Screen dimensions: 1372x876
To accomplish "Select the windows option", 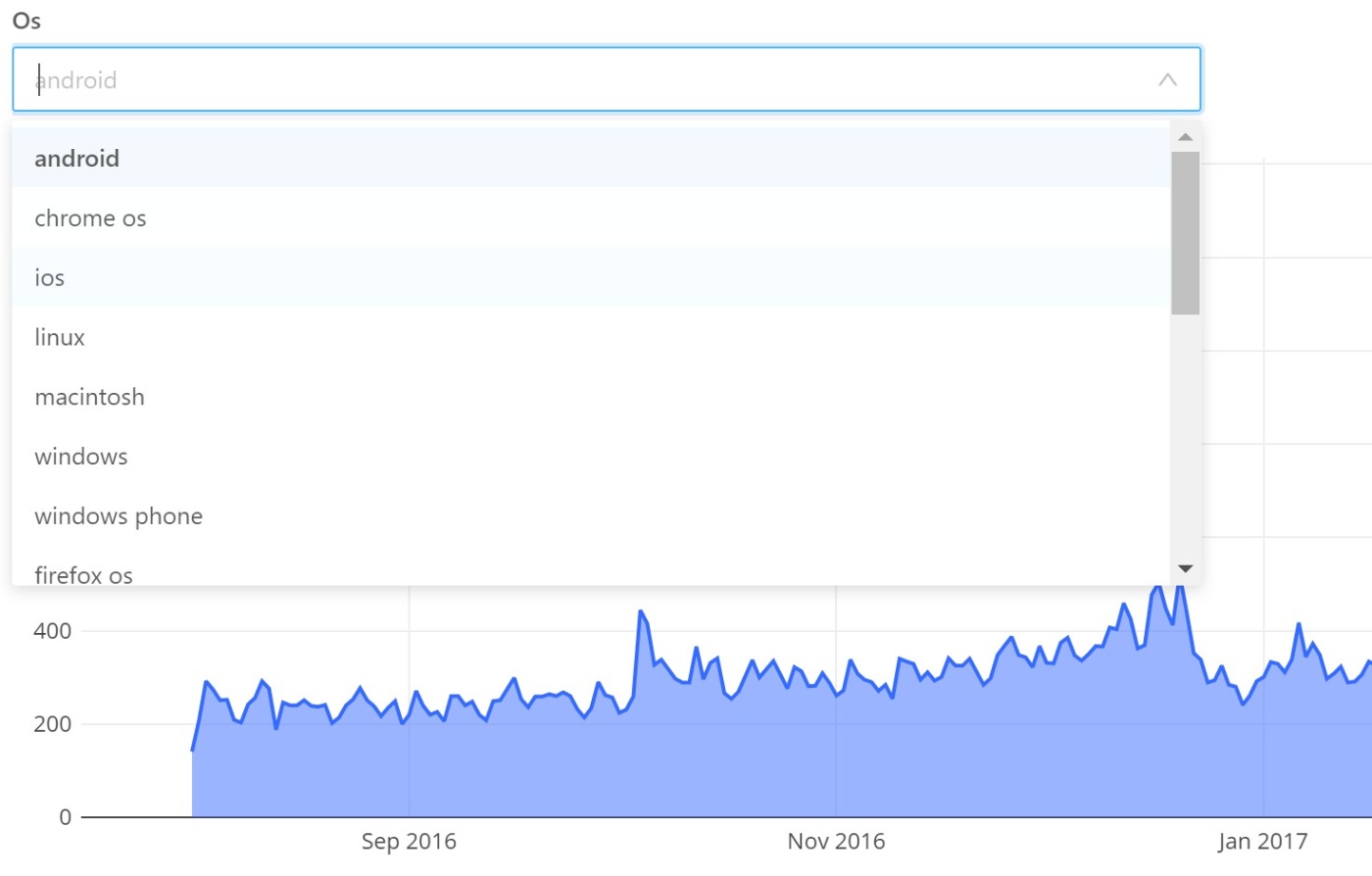I will coord(591,457).
